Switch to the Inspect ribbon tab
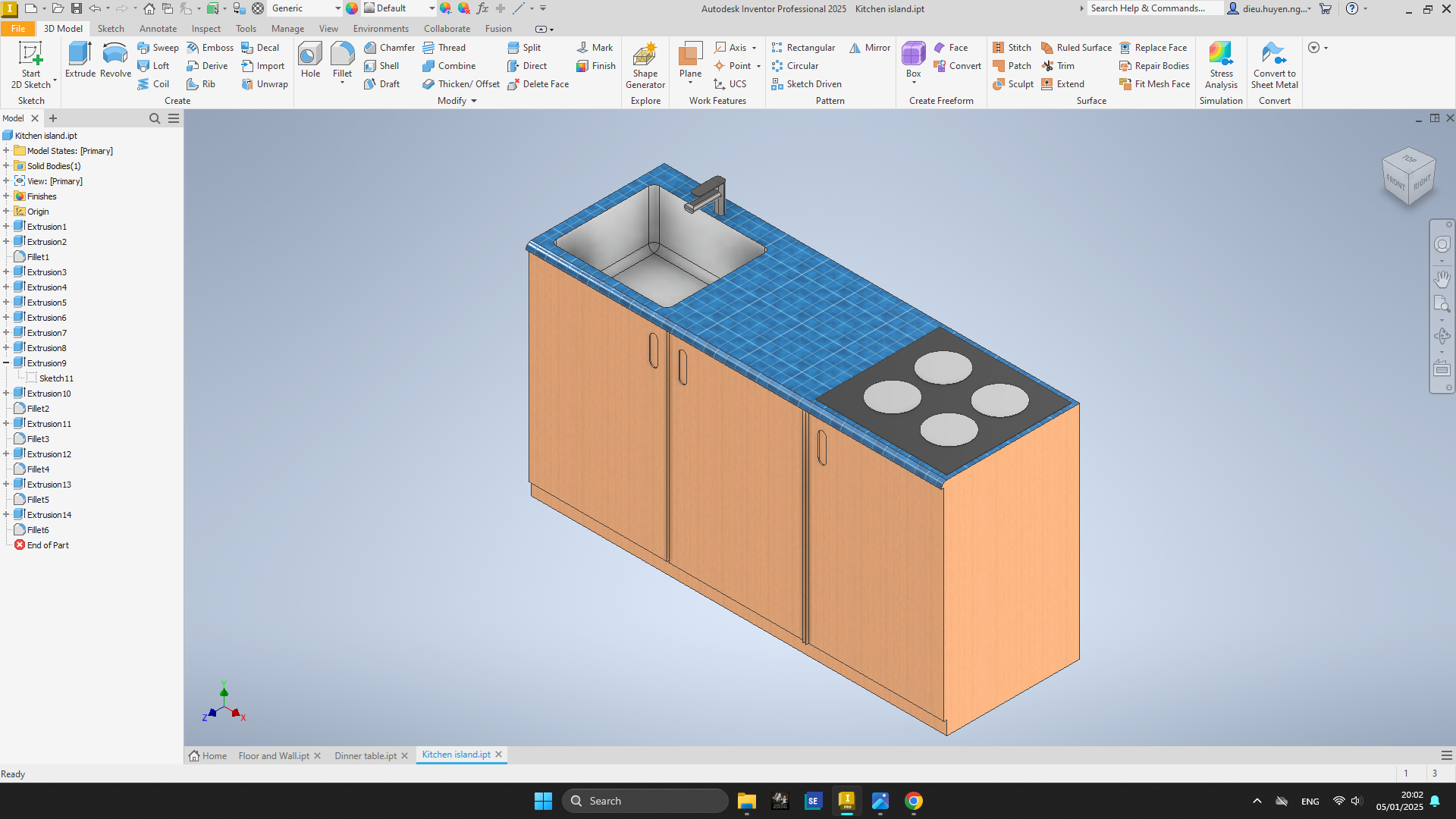Screen dimensions: 1456x819 pyautogui.click(x=206, y=29)
